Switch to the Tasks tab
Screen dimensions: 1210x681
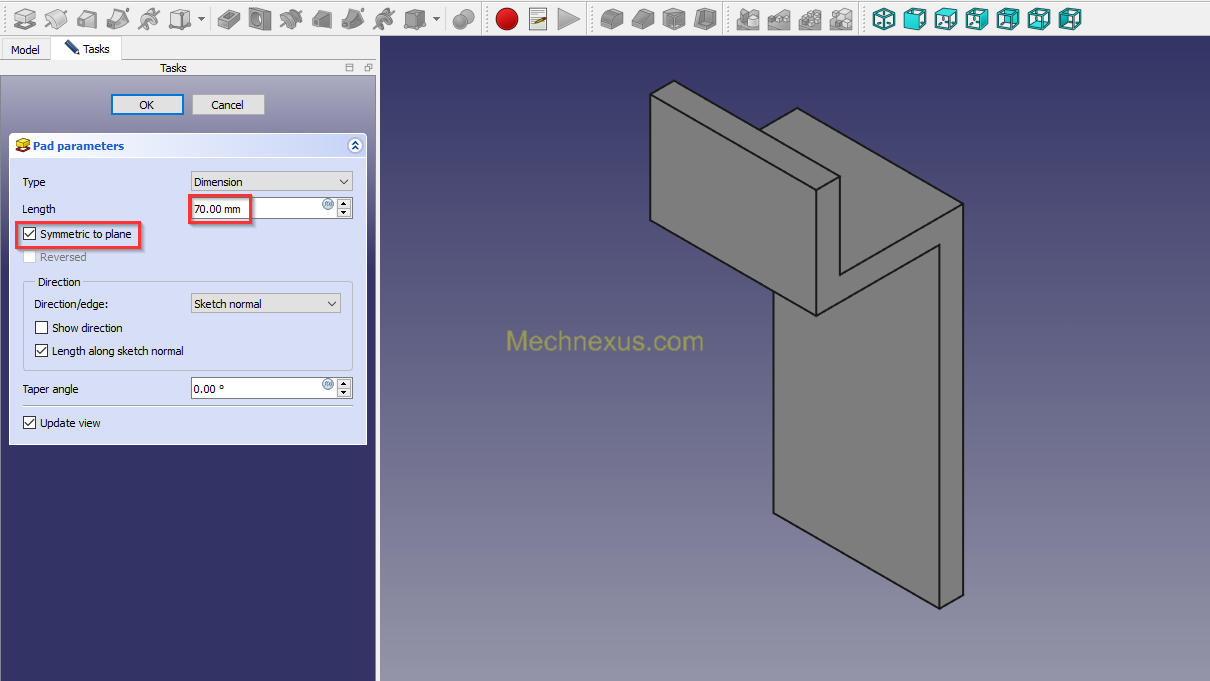tap(87, 48)
